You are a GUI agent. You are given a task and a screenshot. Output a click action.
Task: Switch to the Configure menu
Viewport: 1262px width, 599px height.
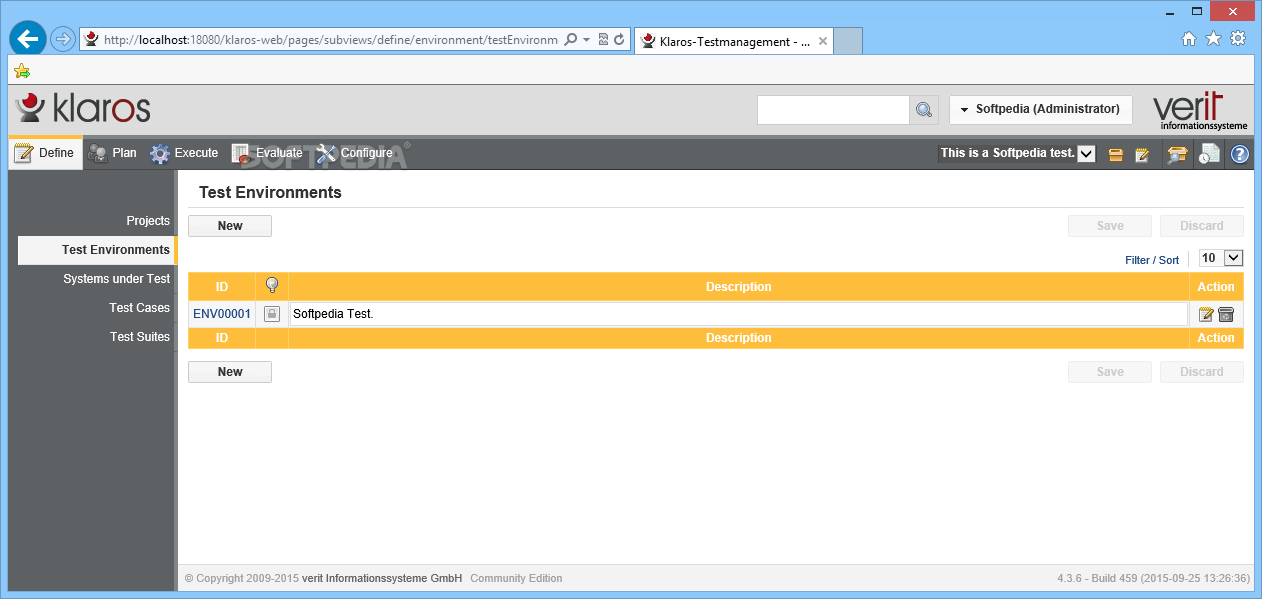(x=354, y=153)
